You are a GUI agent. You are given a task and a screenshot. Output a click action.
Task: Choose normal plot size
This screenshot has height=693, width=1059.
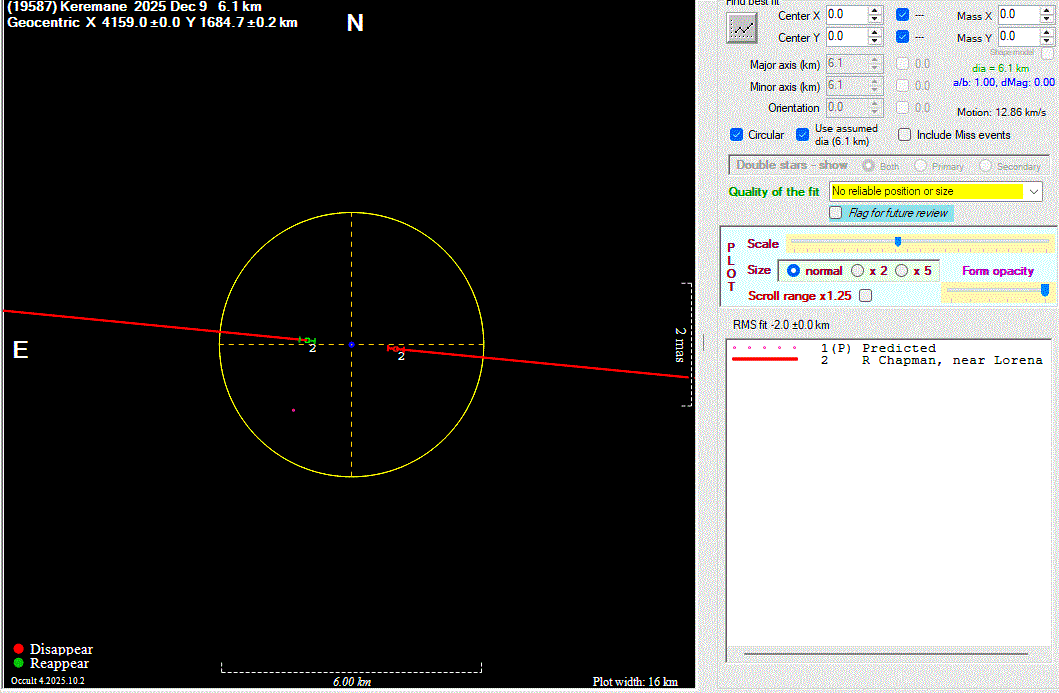[794, 271]
